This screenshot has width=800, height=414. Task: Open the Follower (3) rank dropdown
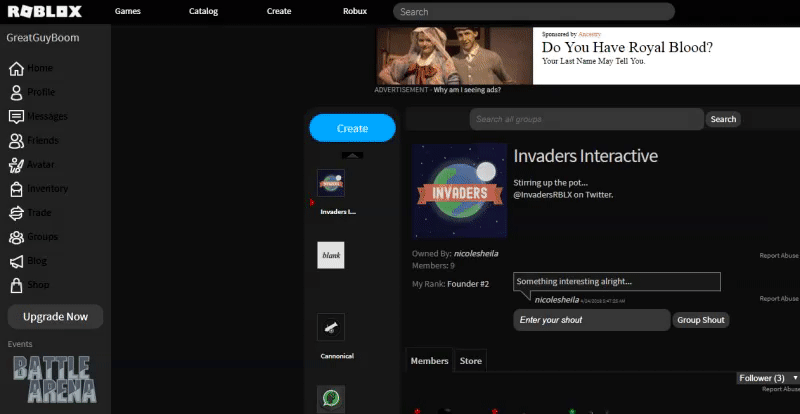coord(768,378)
